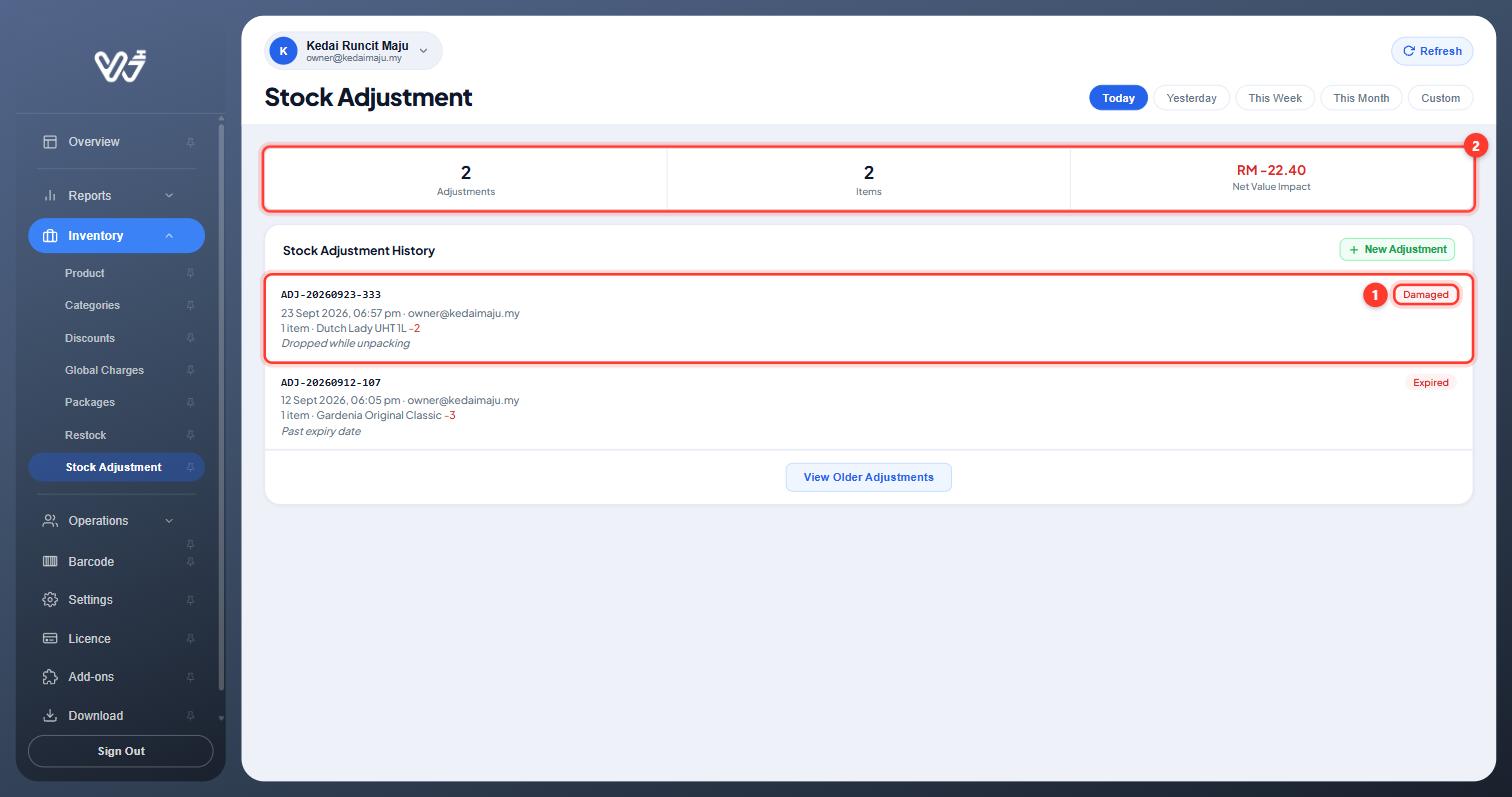
Task: Expand the Reports menu chevron
Action: point(169,196)
